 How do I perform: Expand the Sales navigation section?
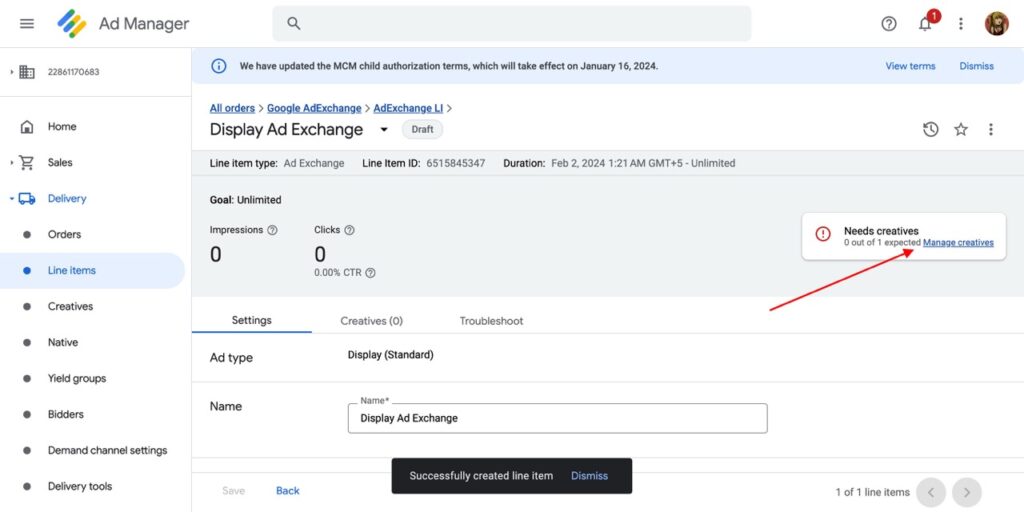[12, 162]
